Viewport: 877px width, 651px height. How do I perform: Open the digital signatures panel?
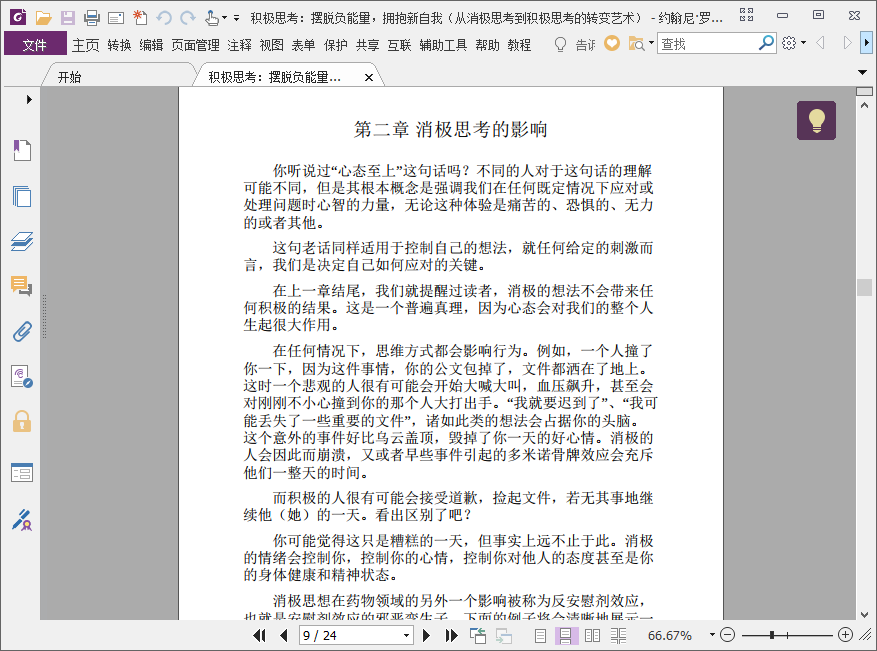click(x=22, y=376)
